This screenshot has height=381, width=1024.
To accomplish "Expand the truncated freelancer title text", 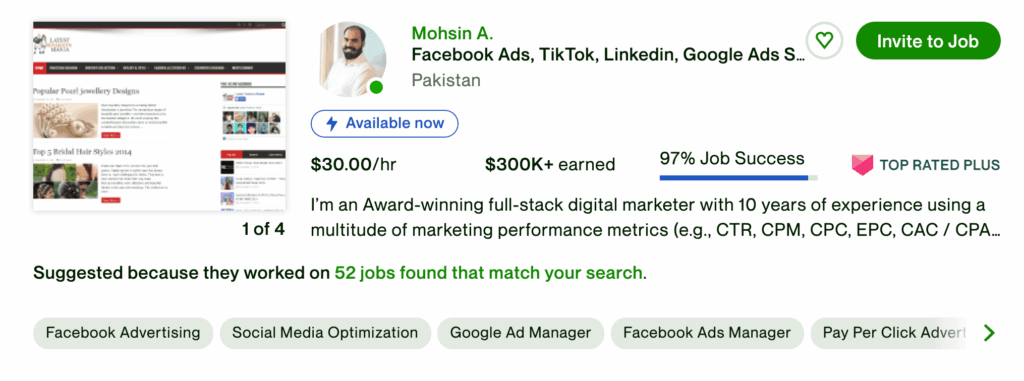I will (x=608, y=56).
